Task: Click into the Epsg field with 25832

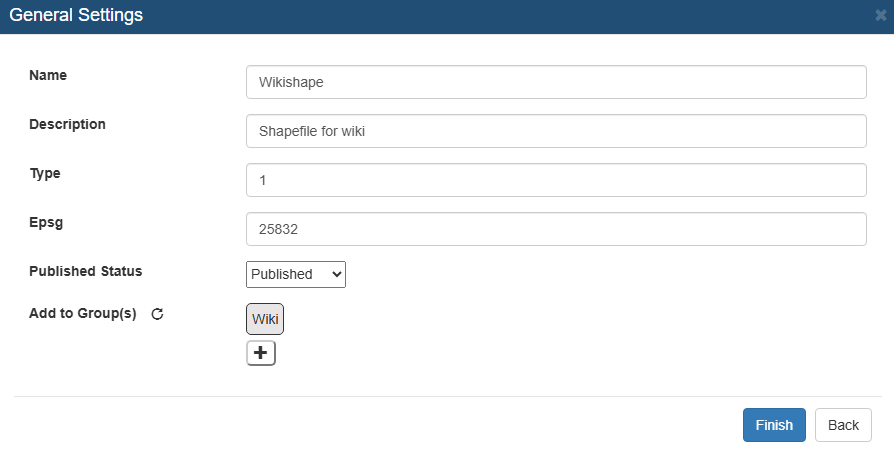Action: [556, 229]
